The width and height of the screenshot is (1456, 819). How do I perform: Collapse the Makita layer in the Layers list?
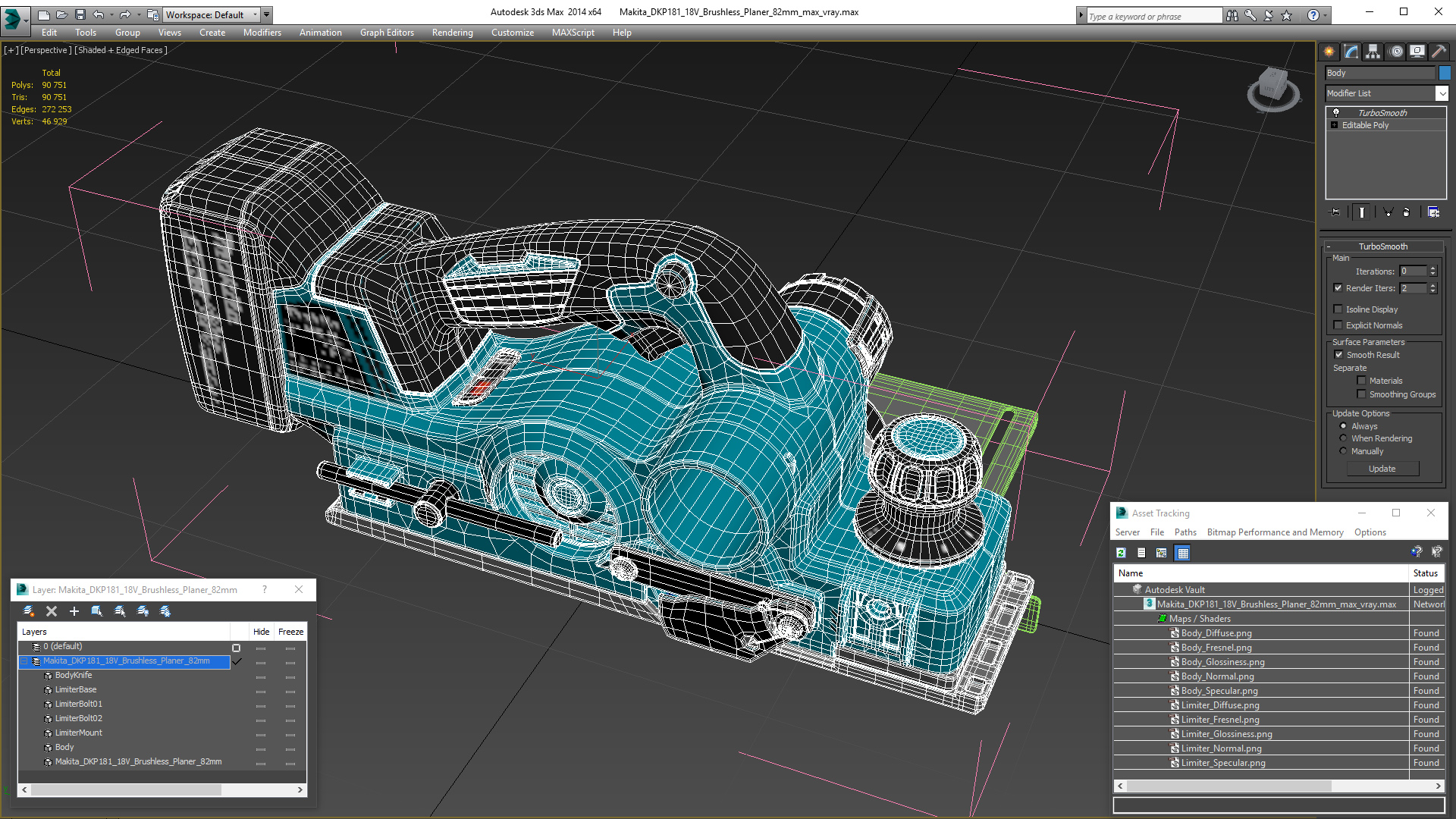[x=24, y=661]
